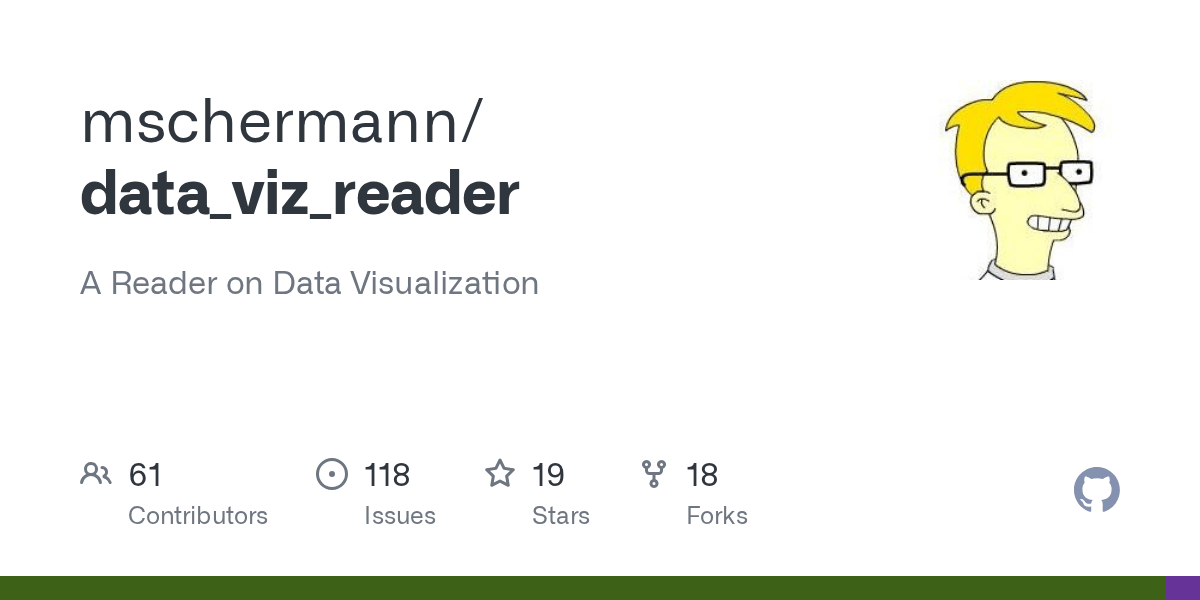
Task: Click the star count 19
Action: point(548,475)
